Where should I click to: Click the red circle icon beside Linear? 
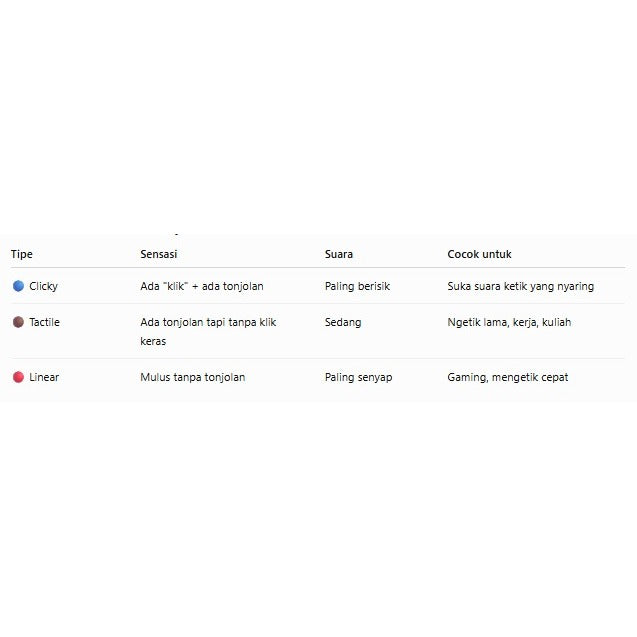tap(18, 377)
